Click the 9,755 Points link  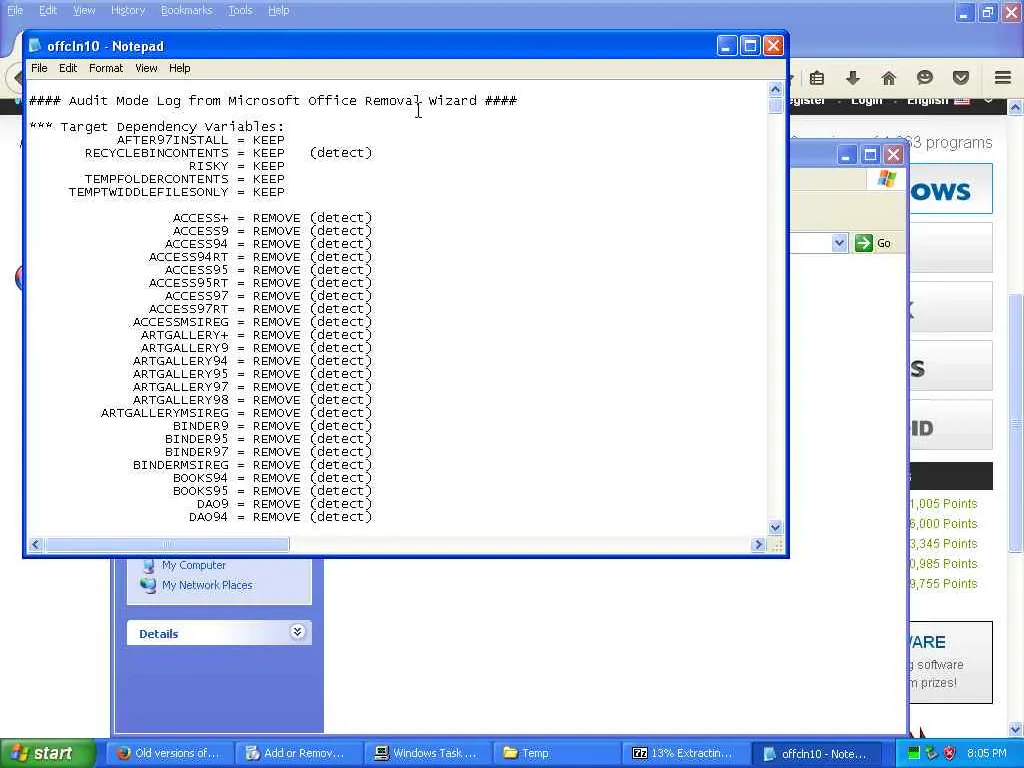coord(943,583)
